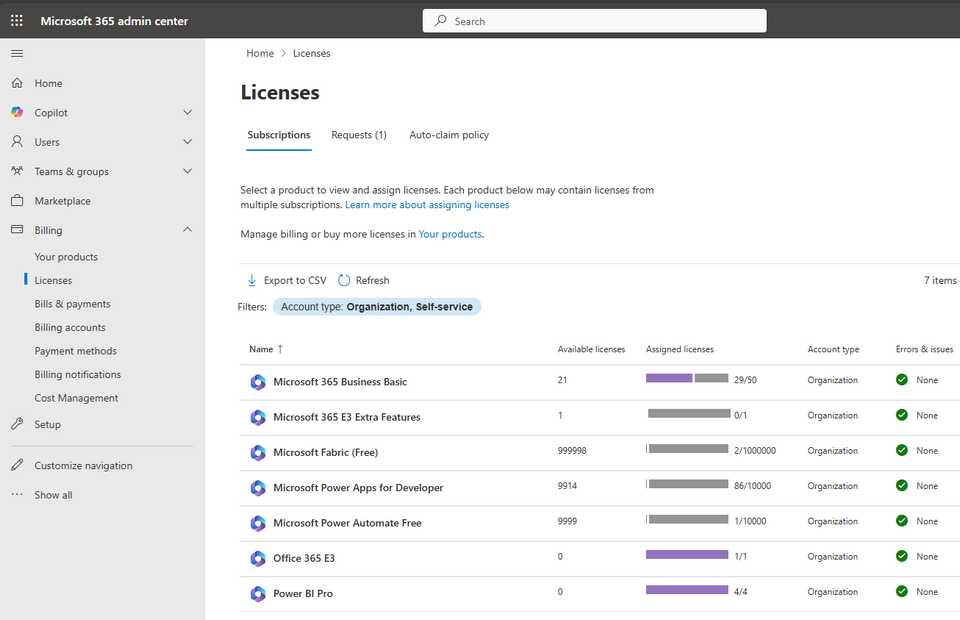Collapse the Billing section chevron
This screenshot has height=620, width=960.
[x=187, y=230]
